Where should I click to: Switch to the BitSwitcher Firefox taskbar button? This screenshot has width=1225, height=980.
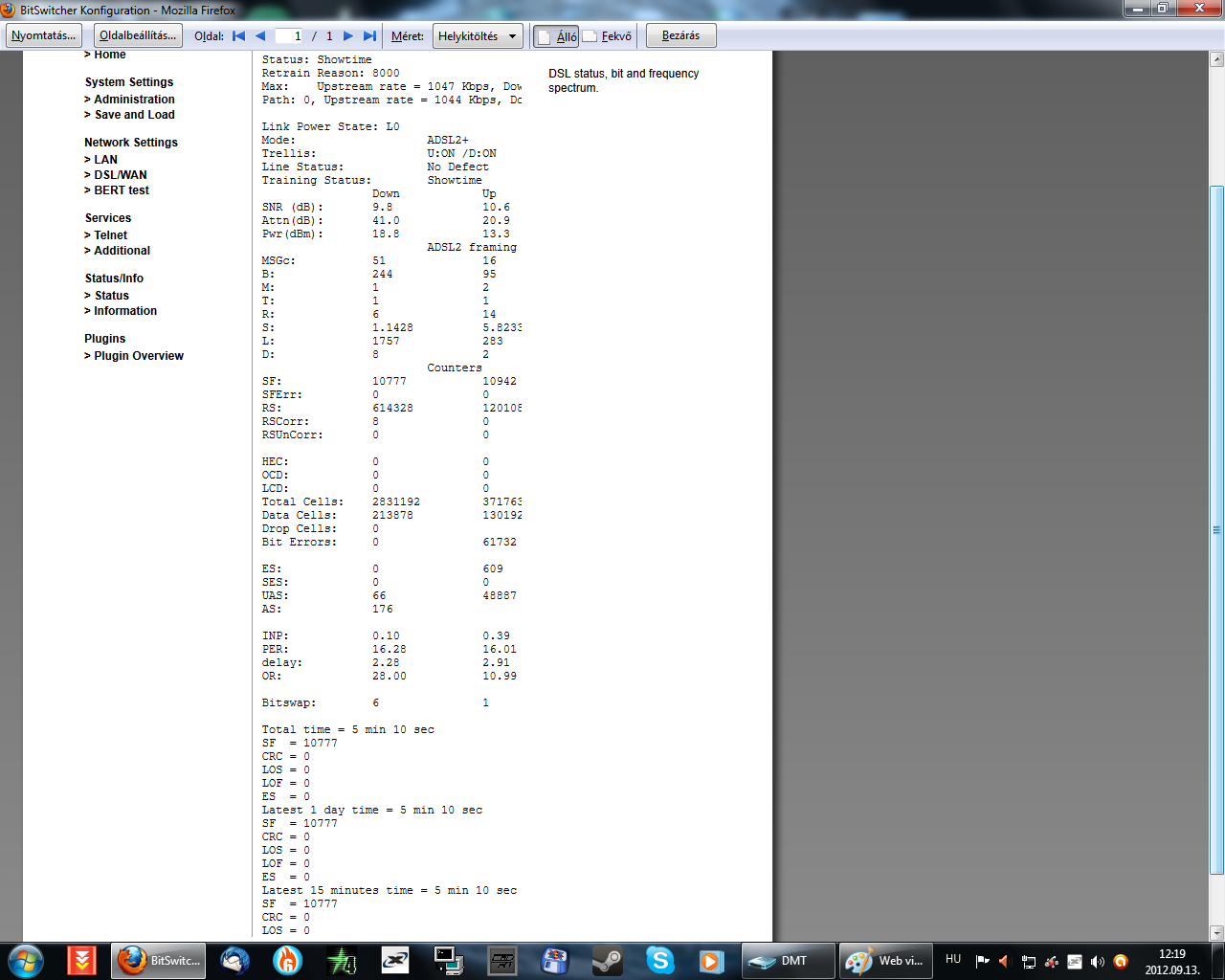158,960
